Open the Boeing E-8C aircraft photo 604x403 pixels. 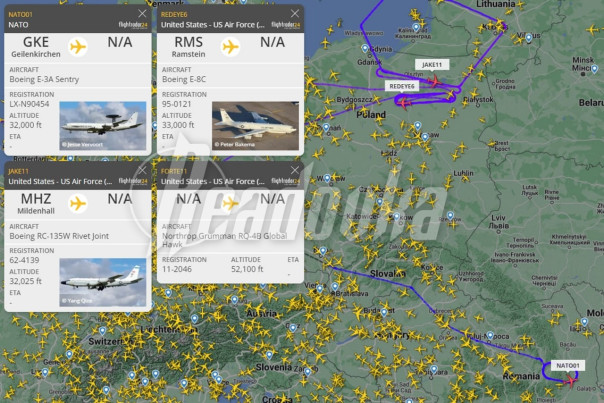pyautogui.click(x=255, y=126)
